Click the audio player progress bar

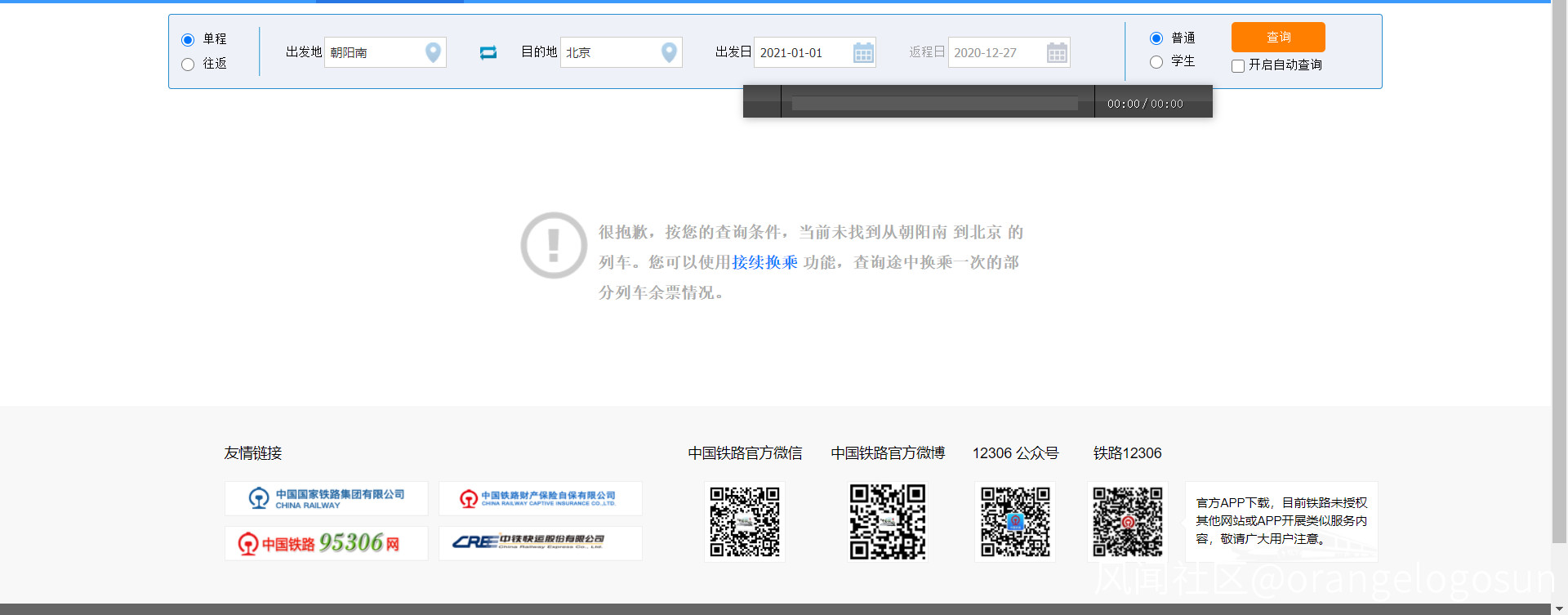coord(935,104)
